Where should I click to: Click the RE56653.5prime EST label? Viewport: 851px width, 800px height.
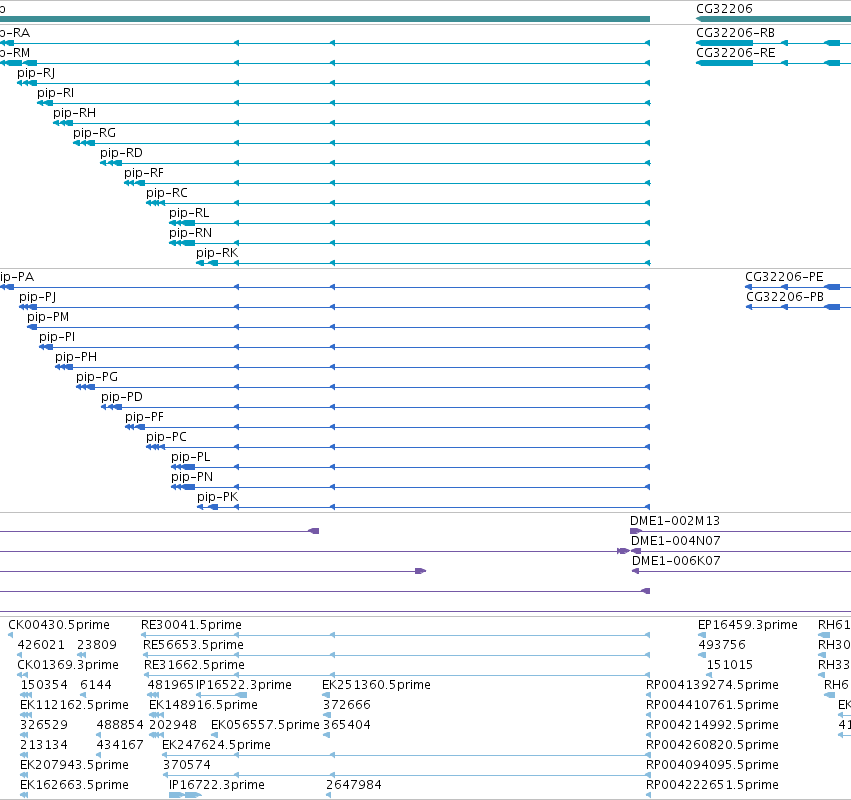[x=193, y=645]
